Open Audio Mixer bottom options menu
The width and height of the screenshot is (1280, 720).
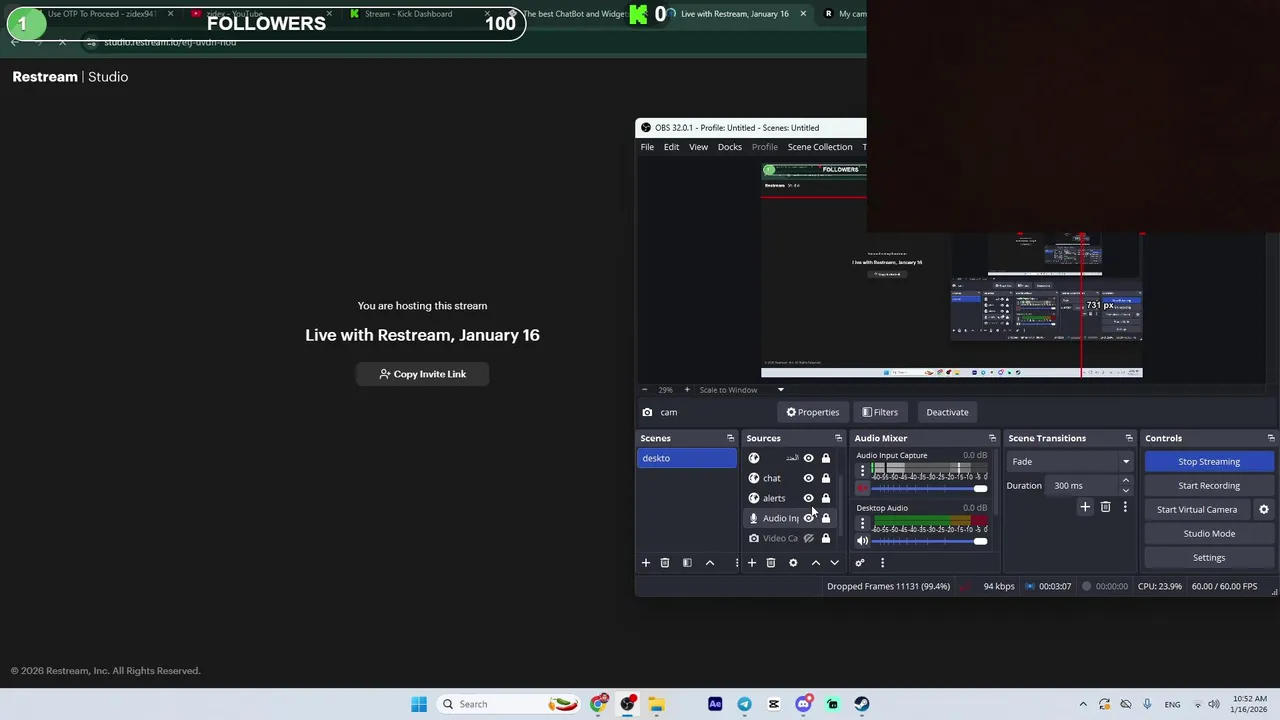pyautogui.click(x=882, y=563)
